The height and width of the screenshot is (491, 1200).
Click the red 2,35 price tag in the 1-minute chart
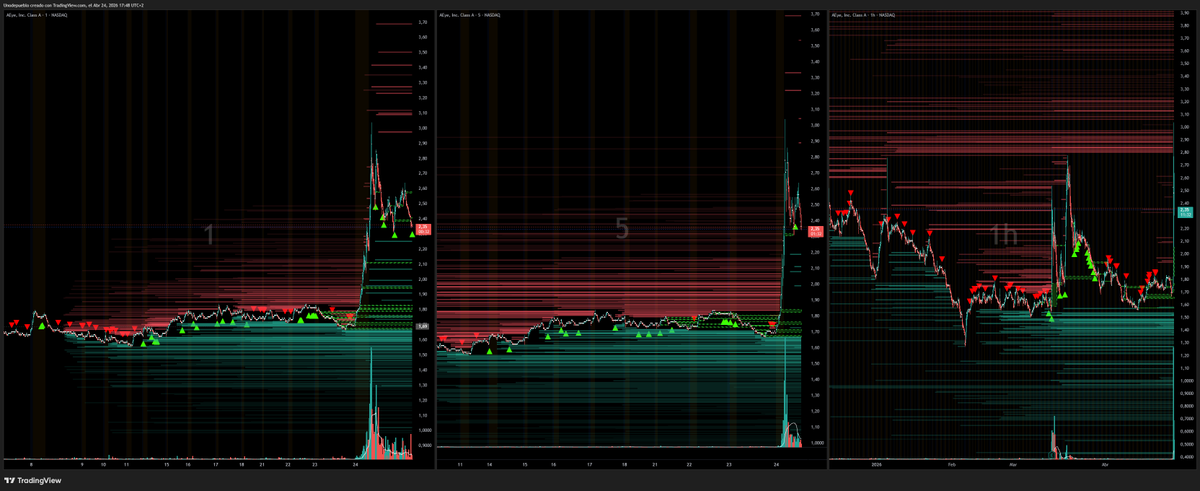coord(424,229)
